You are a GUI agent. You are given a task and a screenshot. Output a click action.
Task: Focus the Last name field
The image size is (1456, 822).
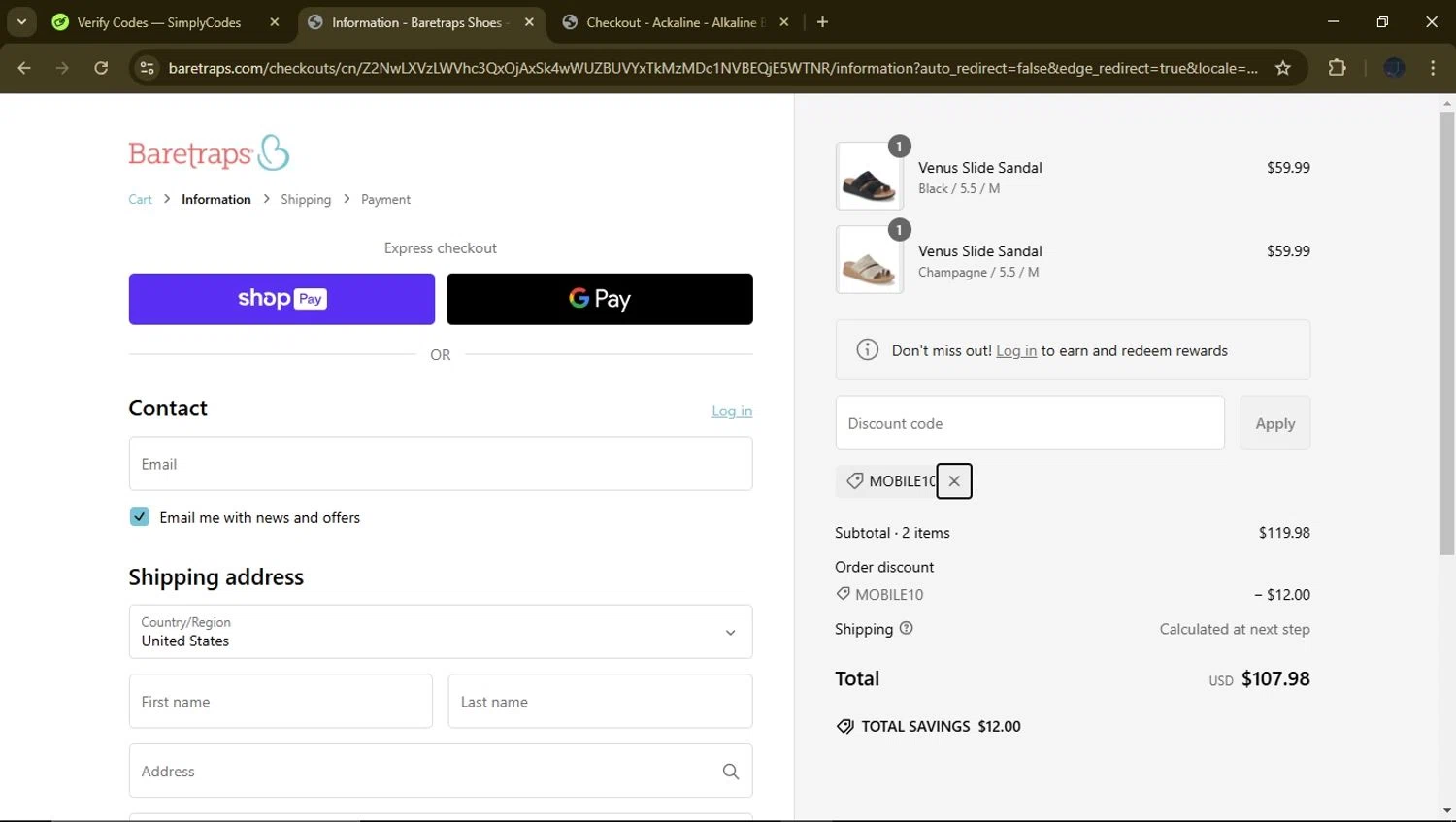click(600, 702)
